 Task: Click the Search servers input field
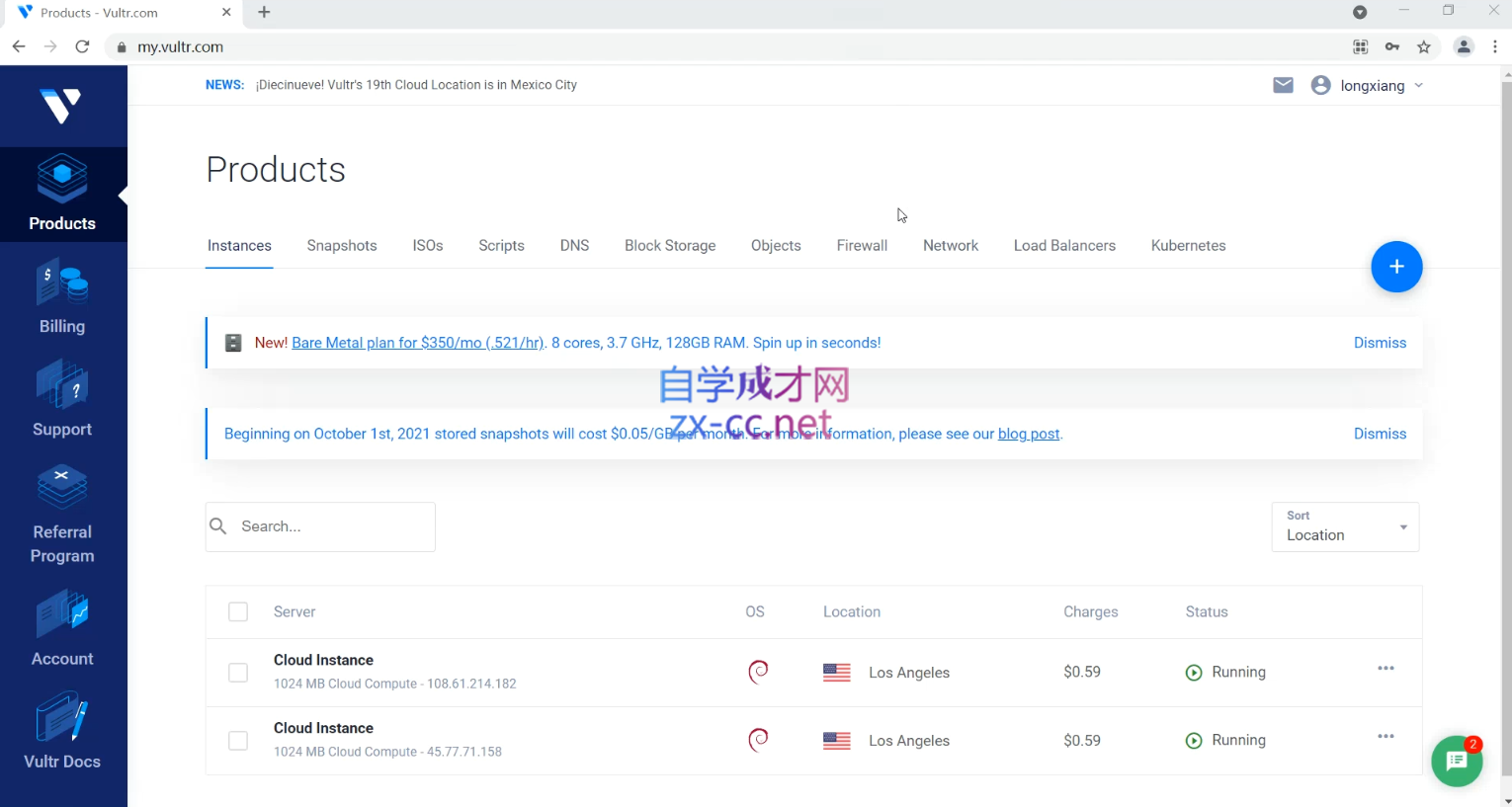click(x=320, y=526)
